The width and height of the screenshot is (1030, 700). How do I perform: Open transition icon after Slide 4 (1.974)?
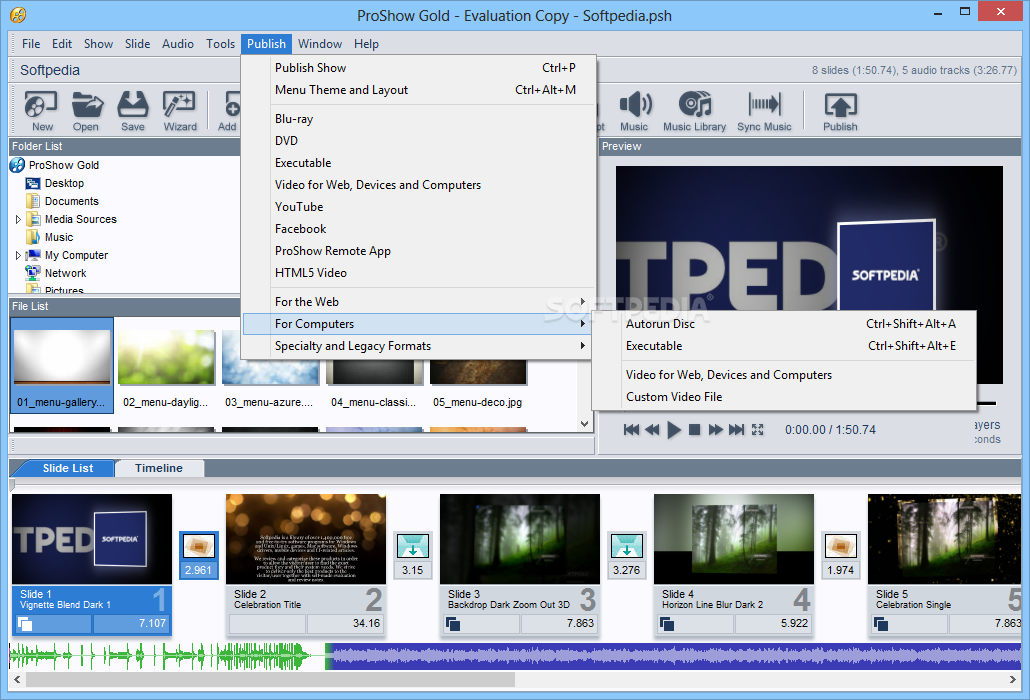pyautogui.click(x=841, y=546)
